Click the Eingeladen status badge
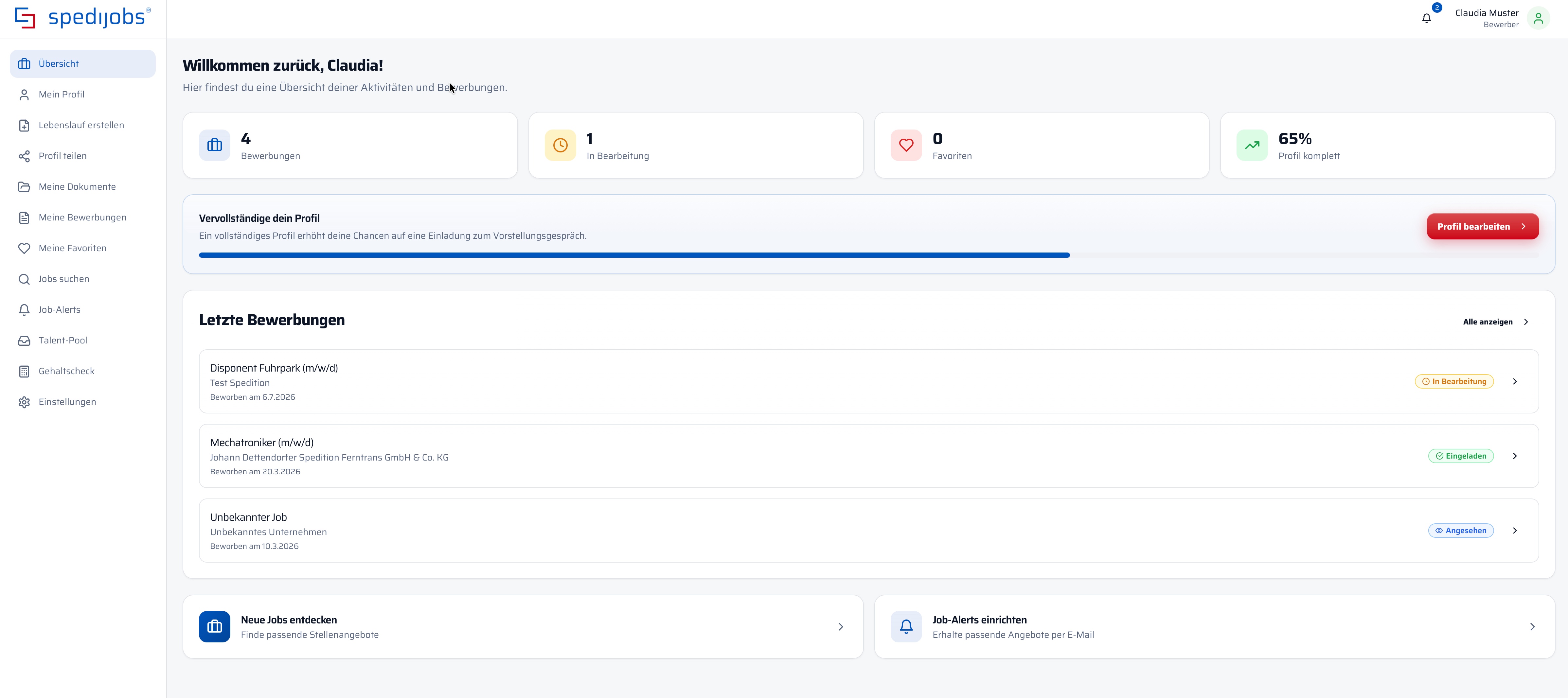This screenshot has width=1568, height=698. (1460, 456)
